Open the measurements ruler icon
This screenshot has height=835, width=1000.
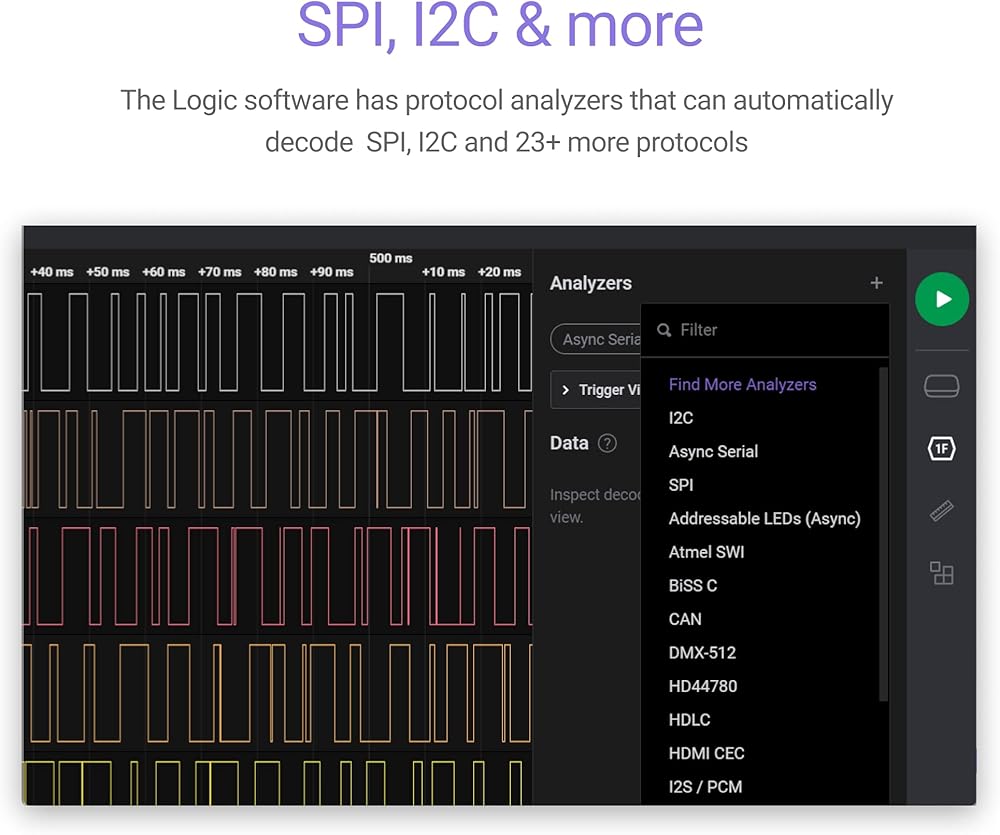941,511
